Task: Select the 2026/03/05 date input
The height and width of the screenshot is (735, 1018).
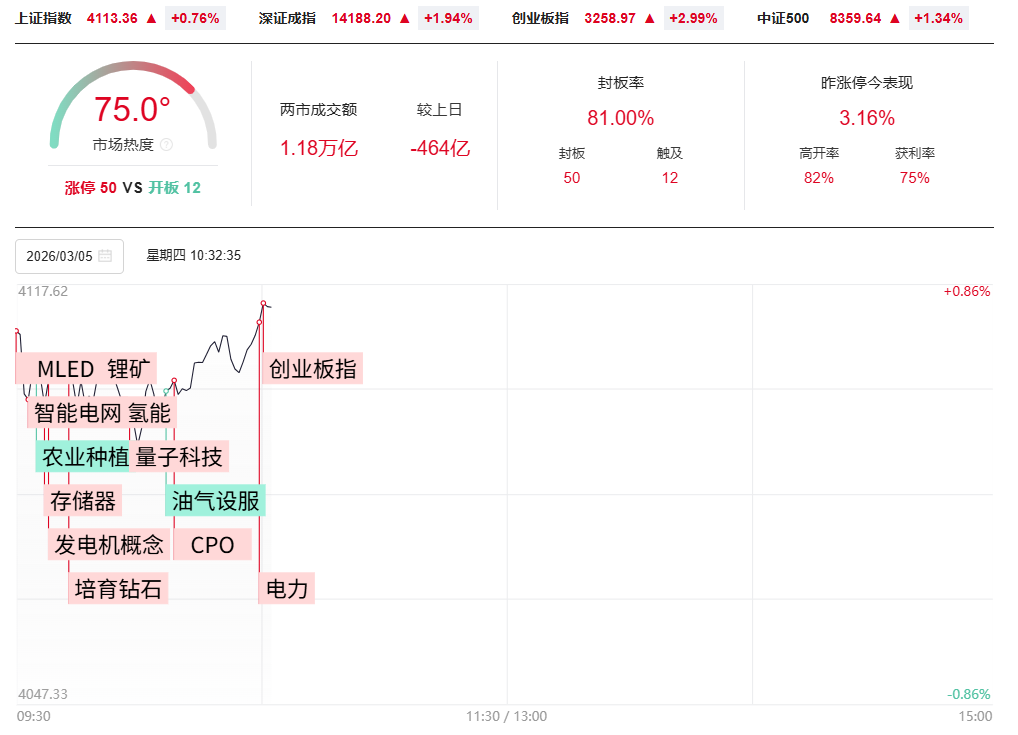Action: 60,256
